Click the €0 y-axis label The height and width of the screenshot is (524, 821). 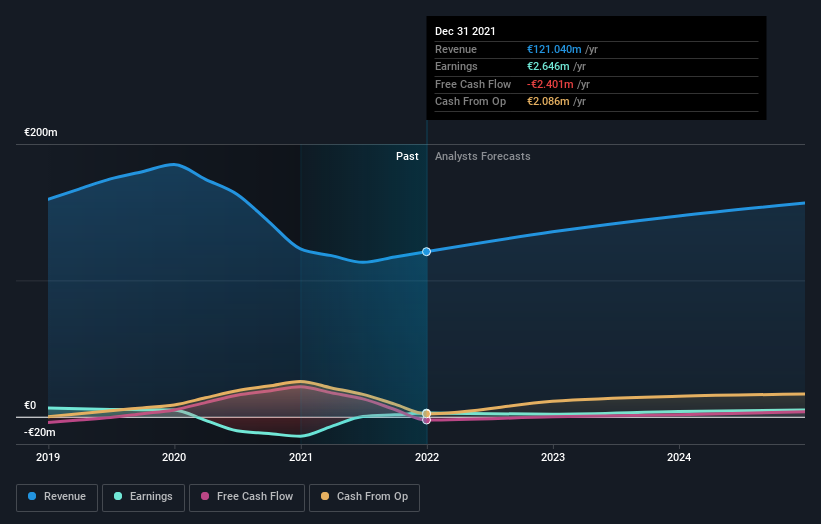click(x=30, y=405)
